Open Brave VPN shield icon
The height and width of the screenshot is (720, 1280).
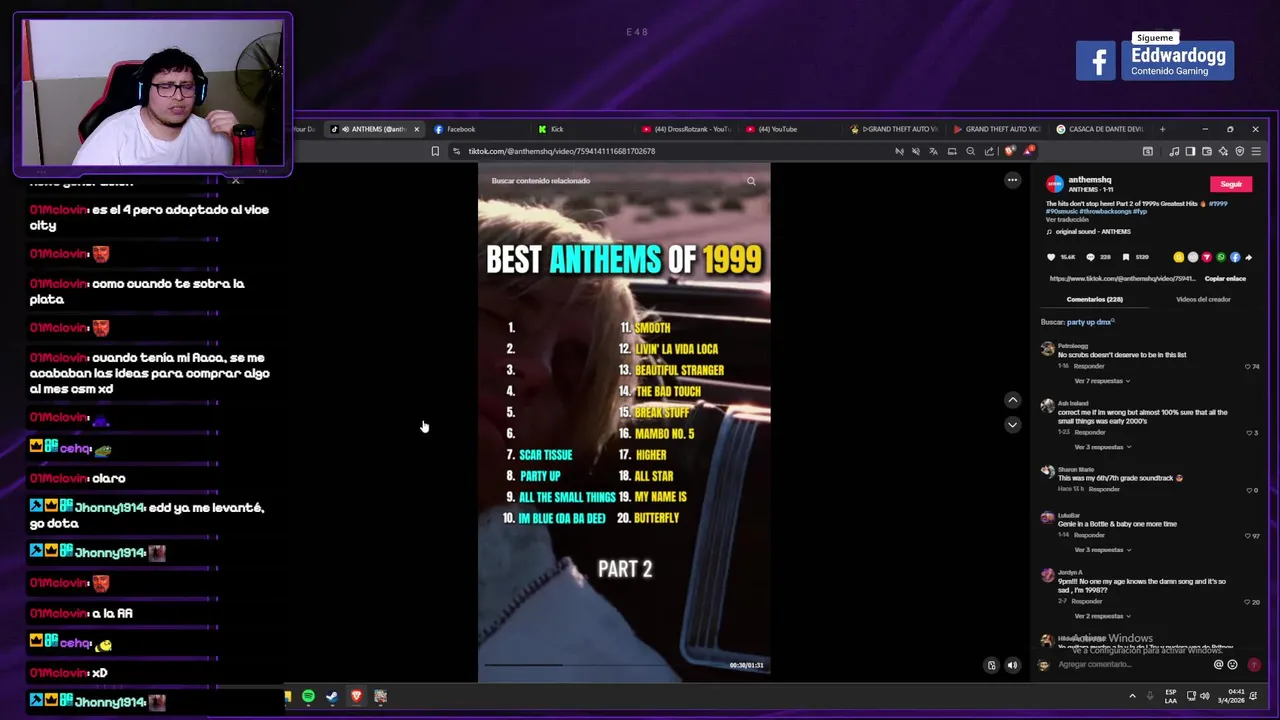[x=1240, y=151]
